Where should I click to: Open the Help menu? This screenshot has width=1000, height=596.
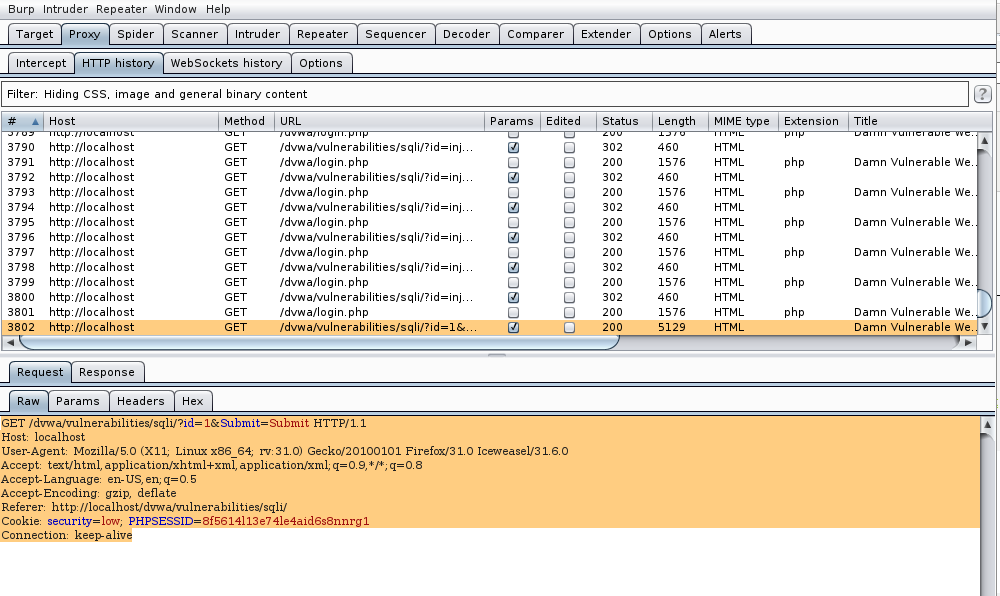click(218, 9)
